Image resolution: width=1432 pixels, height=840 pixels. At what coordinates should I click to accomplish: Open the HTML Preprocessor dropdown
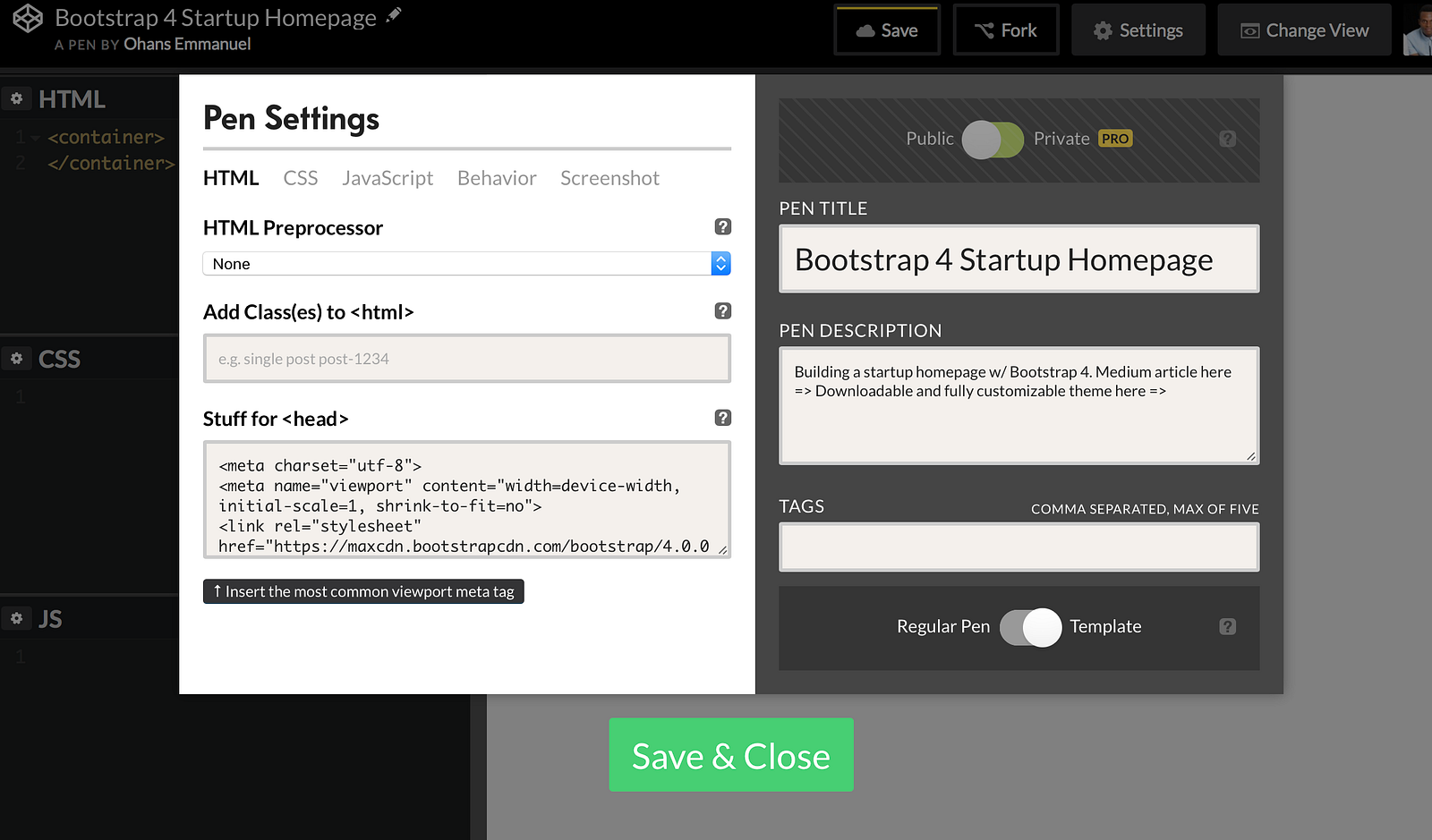pyautogui.click(x=467, y=264)
